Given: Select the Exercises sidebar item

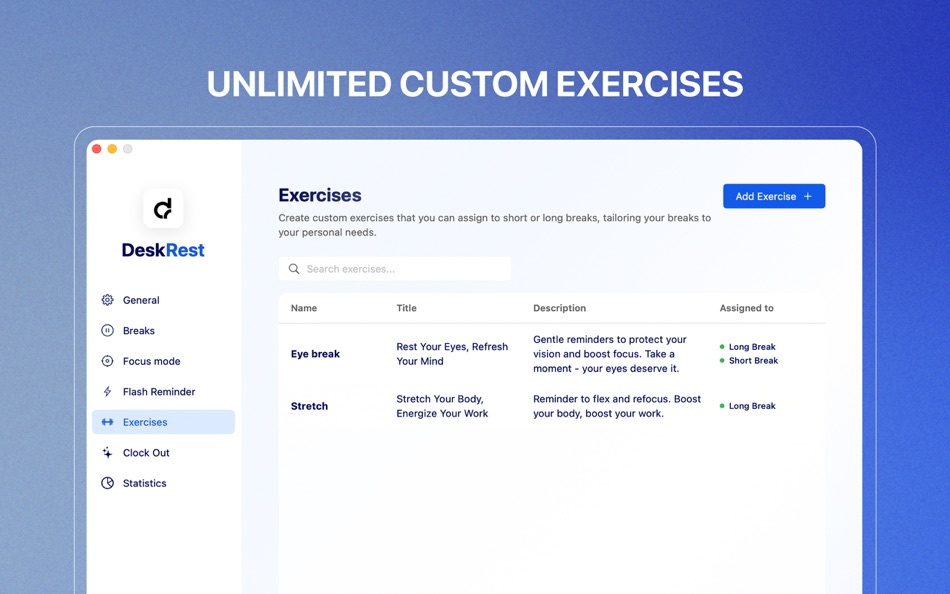Looking at the screenshot, I should (164, 422).
